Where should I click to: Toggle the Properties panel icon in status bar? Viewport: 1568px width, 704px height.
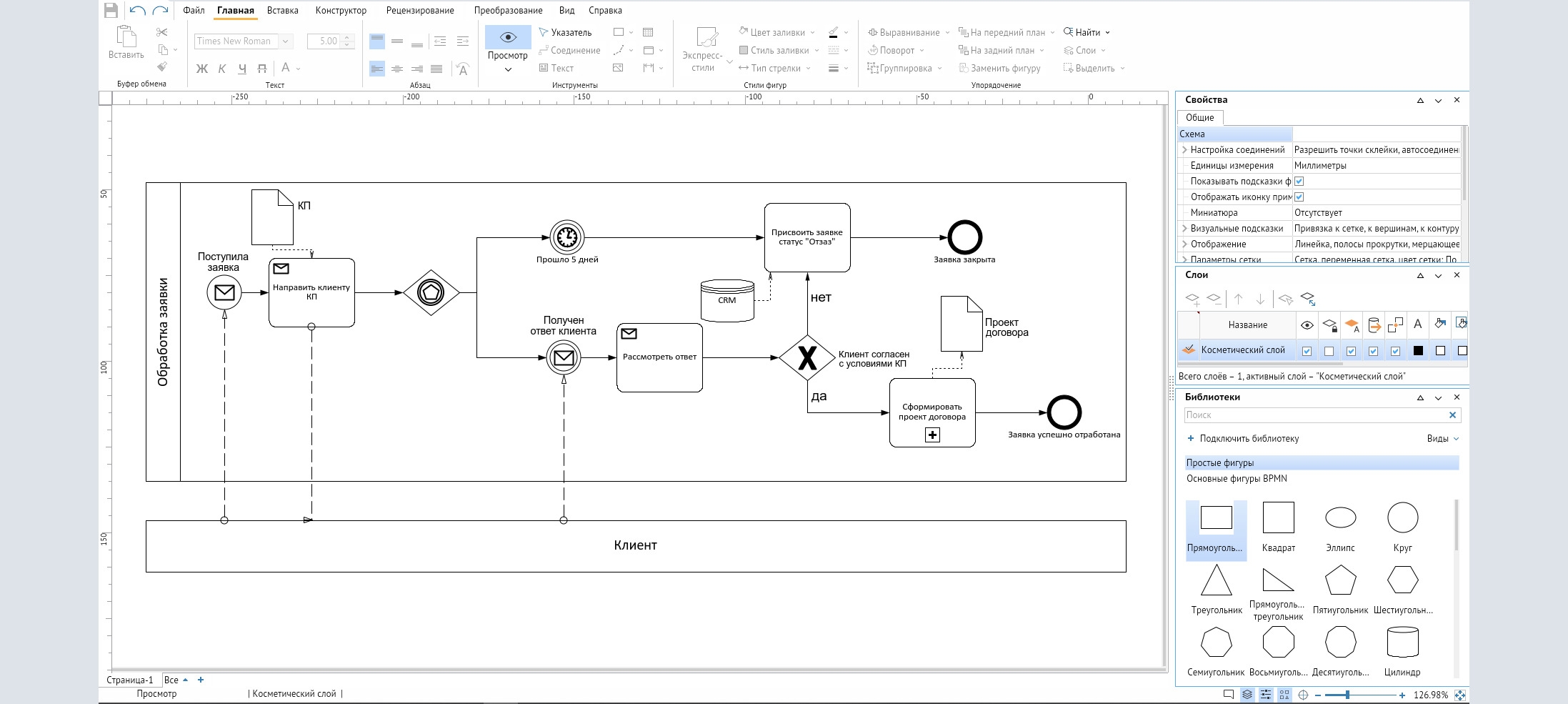point(1266,695)
